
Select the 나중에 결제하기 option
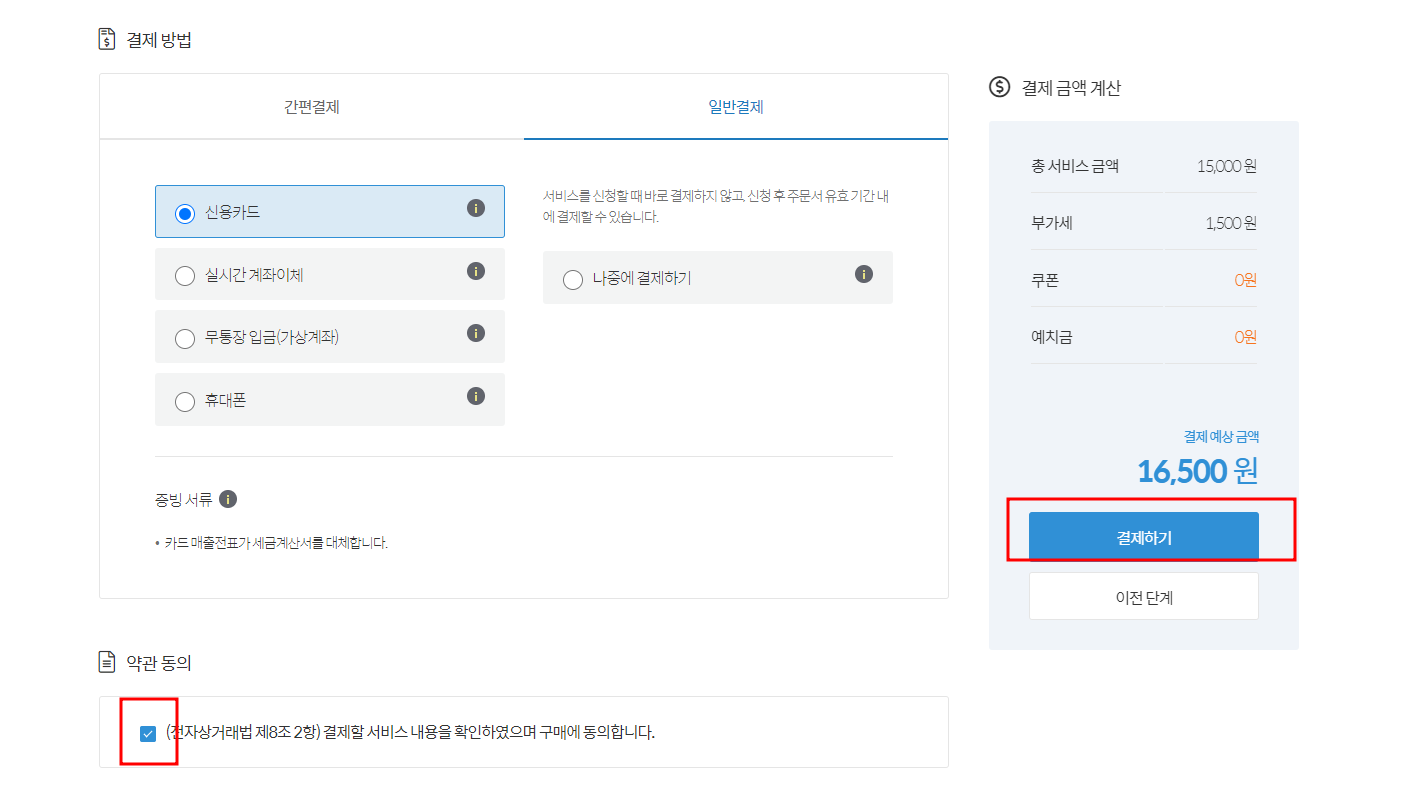(x=570, y=278)
